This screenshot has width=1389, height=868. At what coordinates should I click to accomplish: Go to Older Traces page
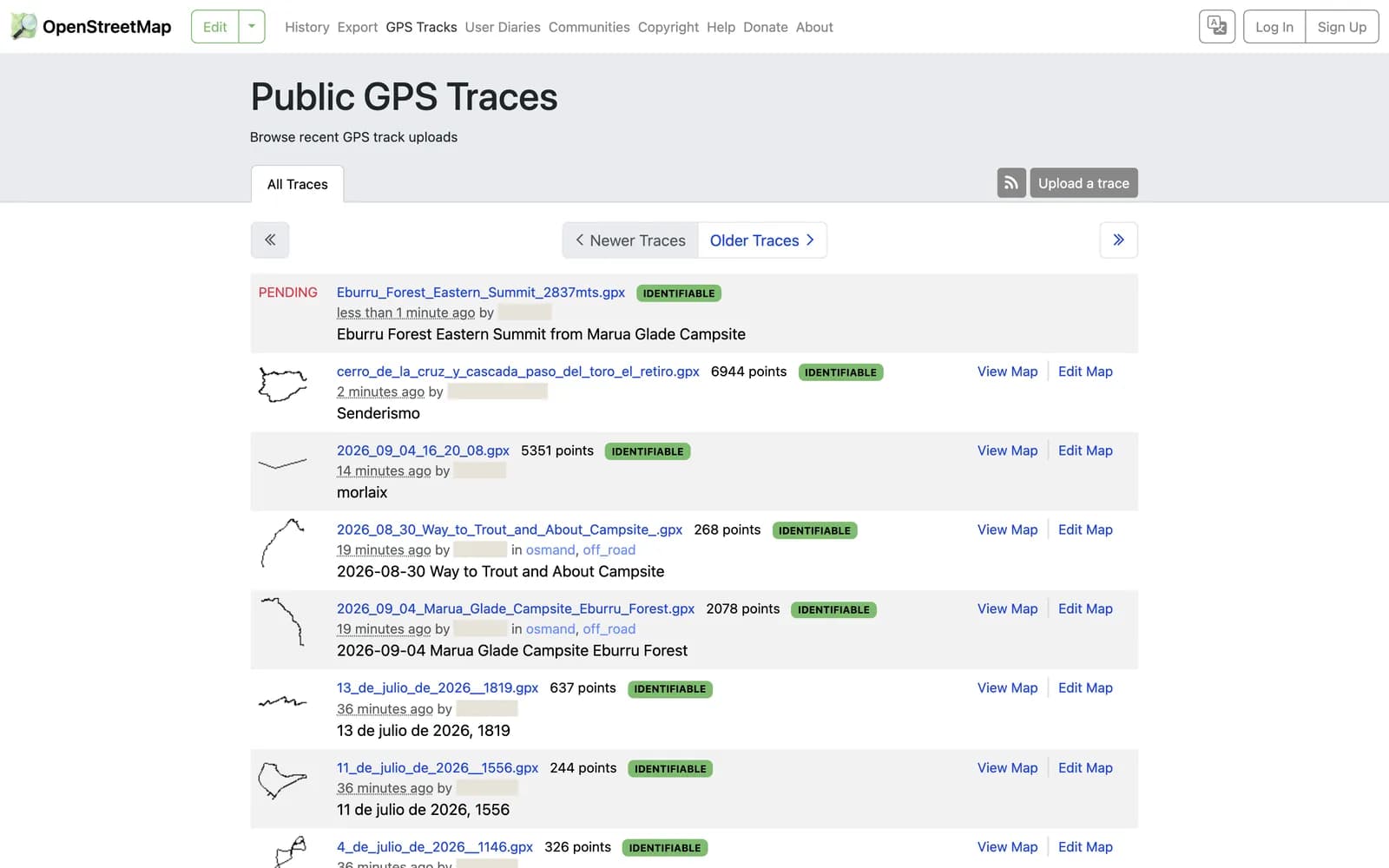pos(762,240)
